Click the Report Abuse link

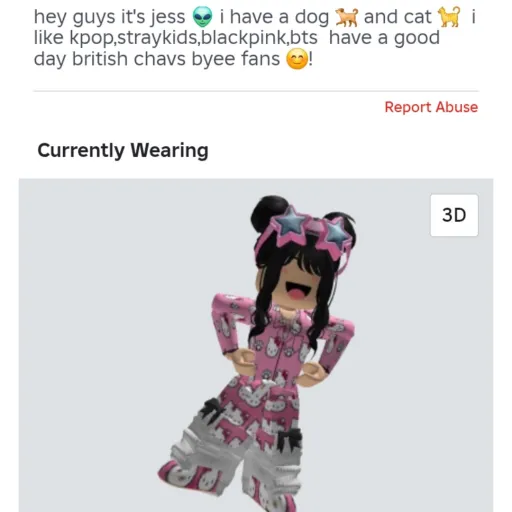click(431, 107)
